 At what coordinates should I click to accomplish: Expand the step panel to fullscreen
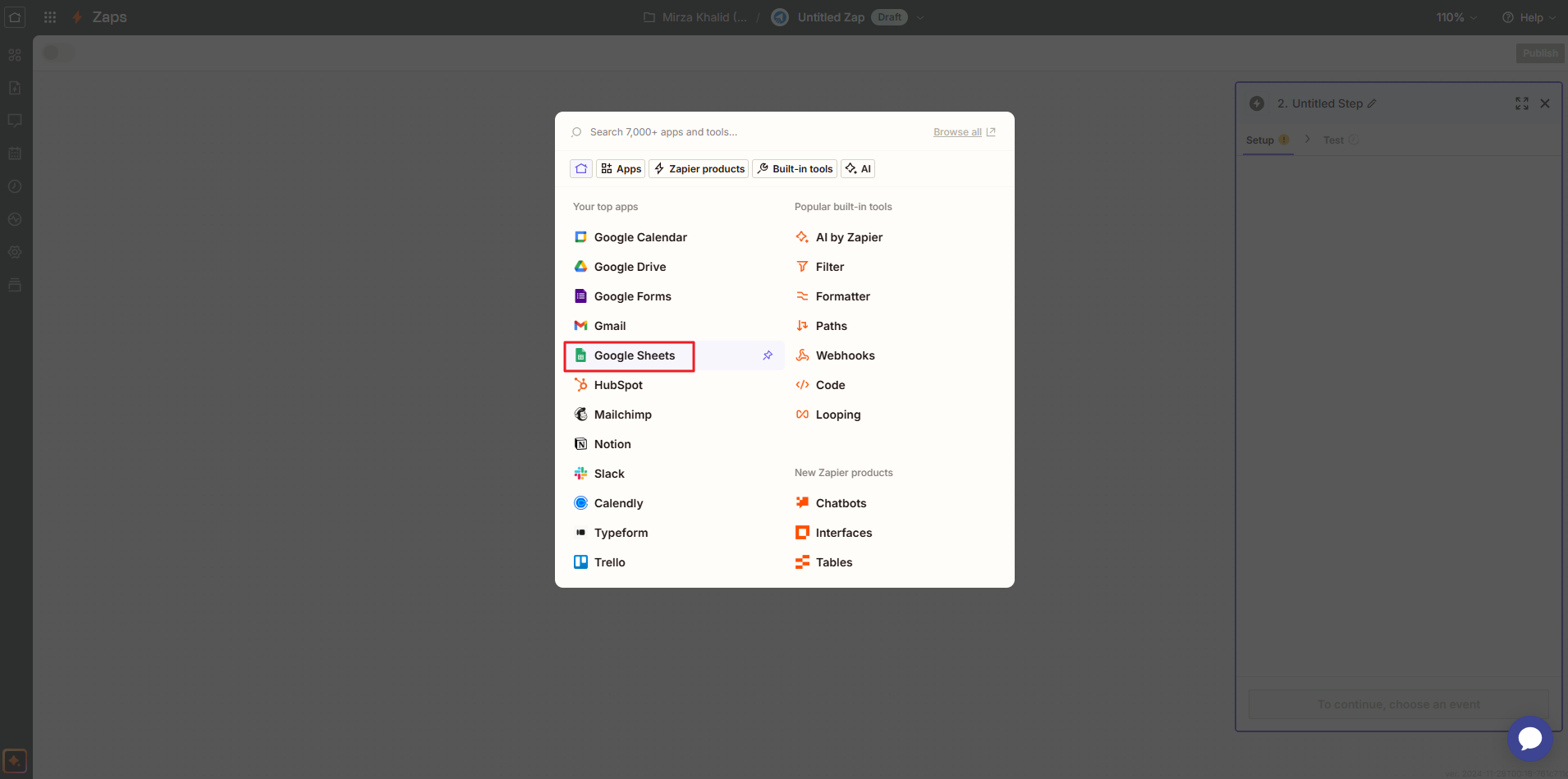click(x=1521, y=103)
